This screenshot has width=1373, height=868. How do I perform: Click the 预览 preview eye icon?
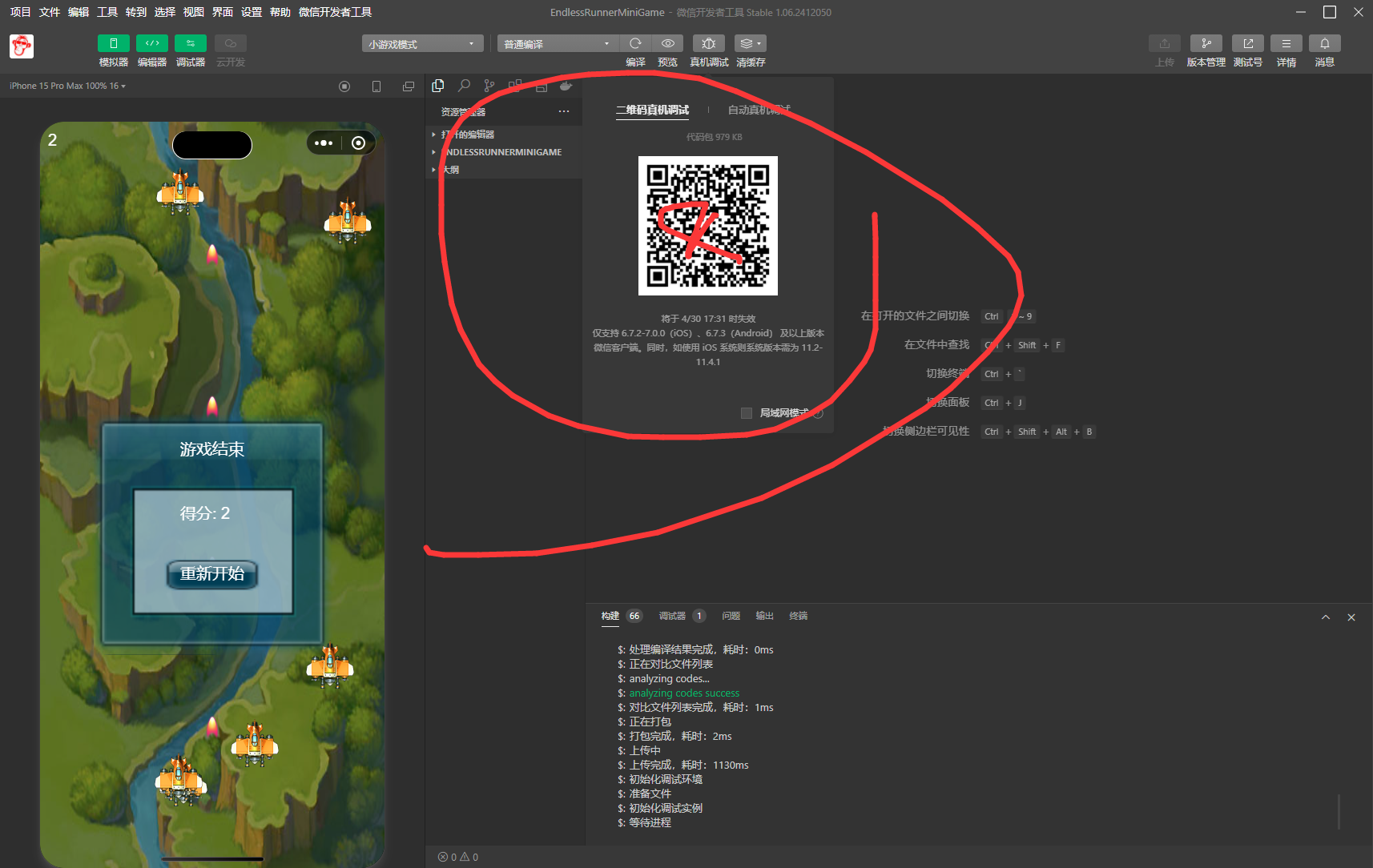[668, 43]
